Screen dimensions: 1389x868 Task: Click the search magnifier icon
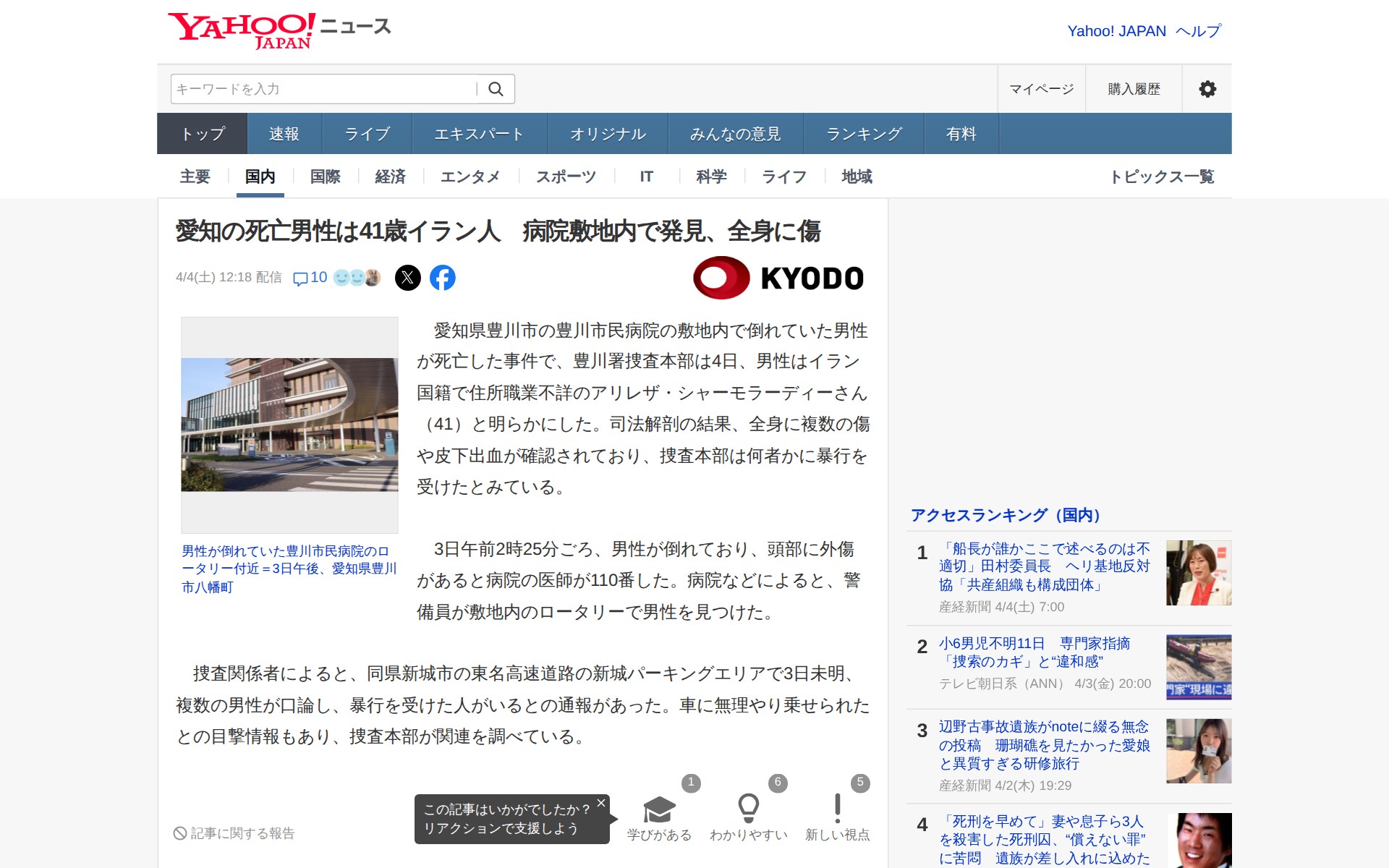(496, 89)
